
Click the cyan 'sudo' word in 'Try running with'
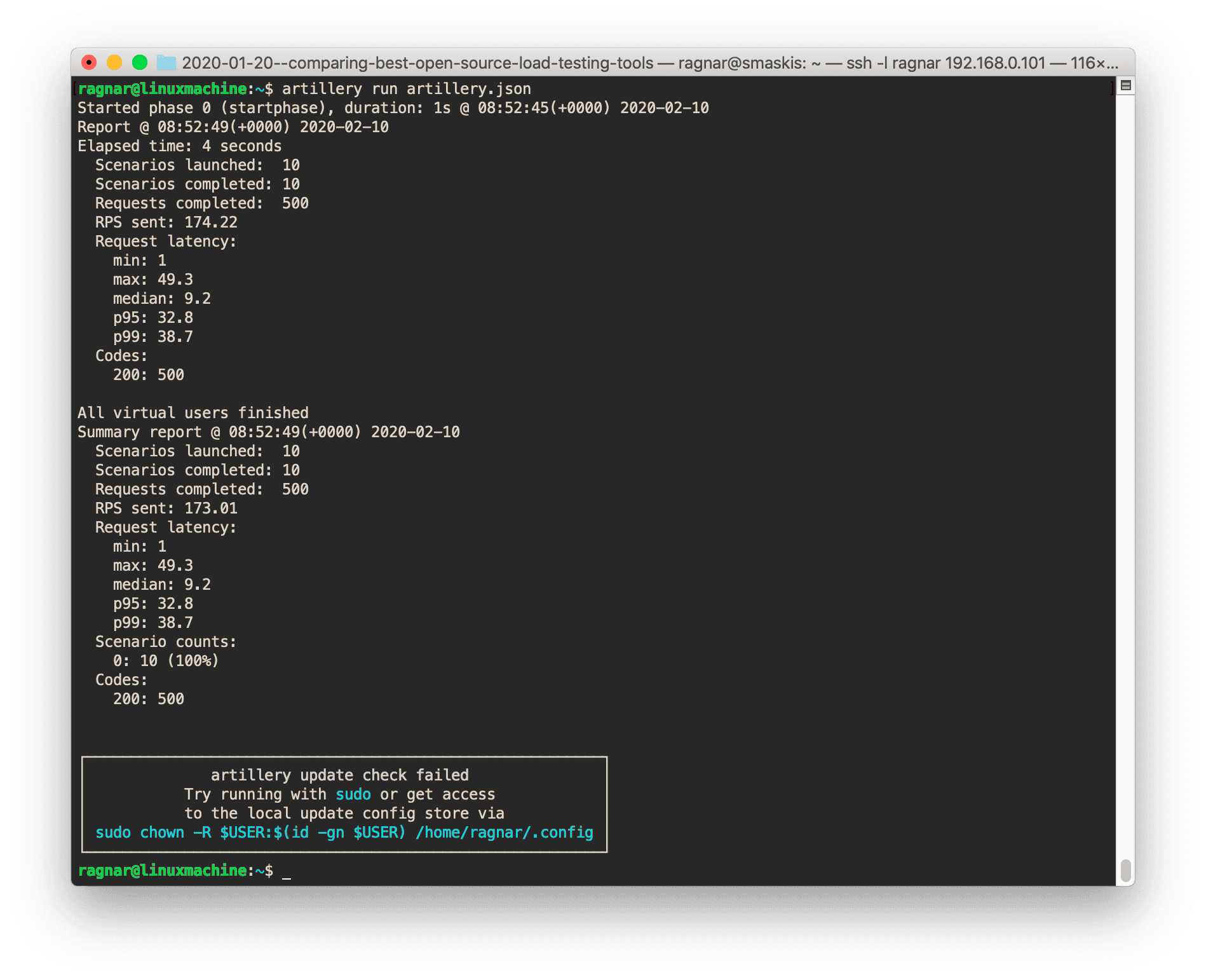tap(353, 794)
